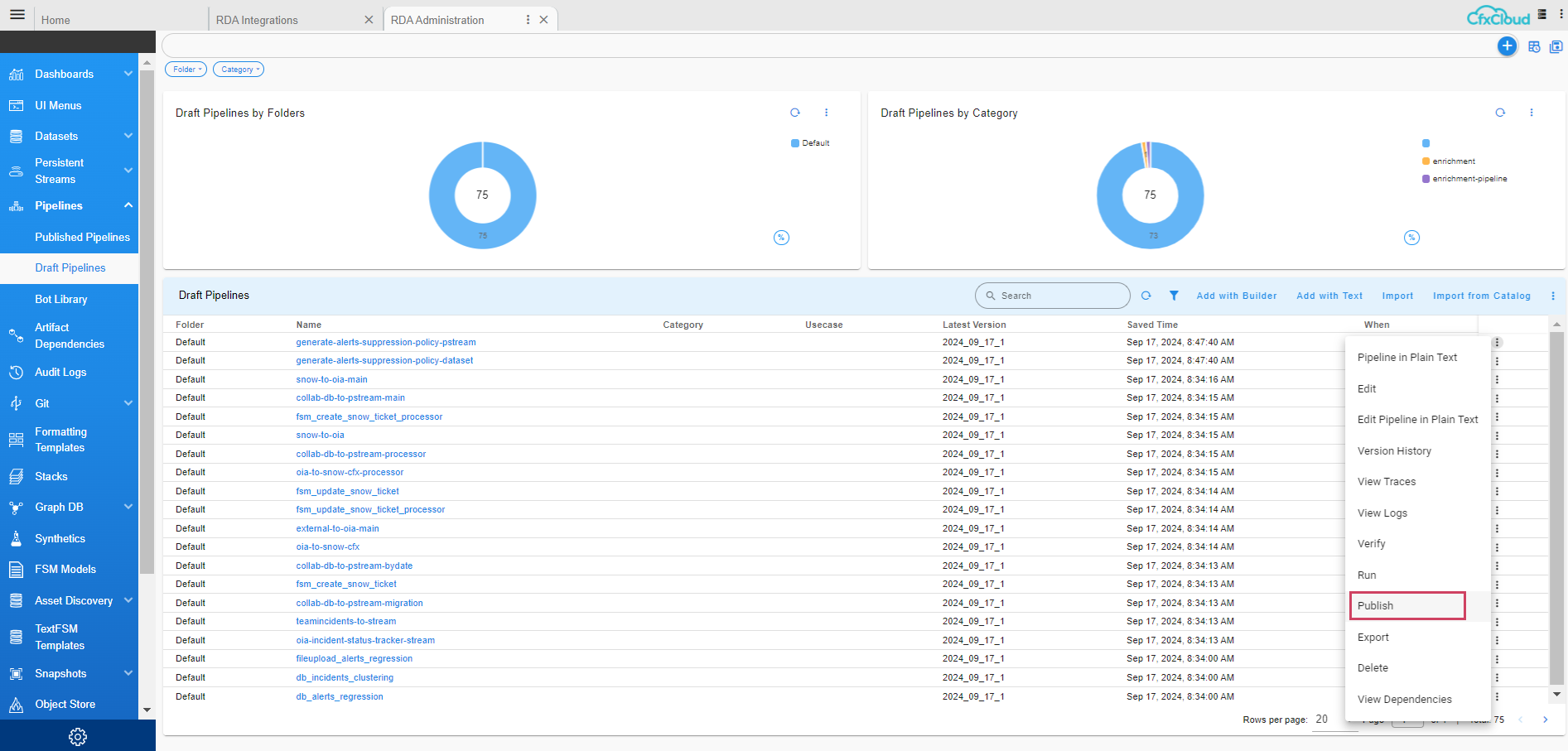Open the snow-to-oia-main pipeline link

[x=331, y=379]
